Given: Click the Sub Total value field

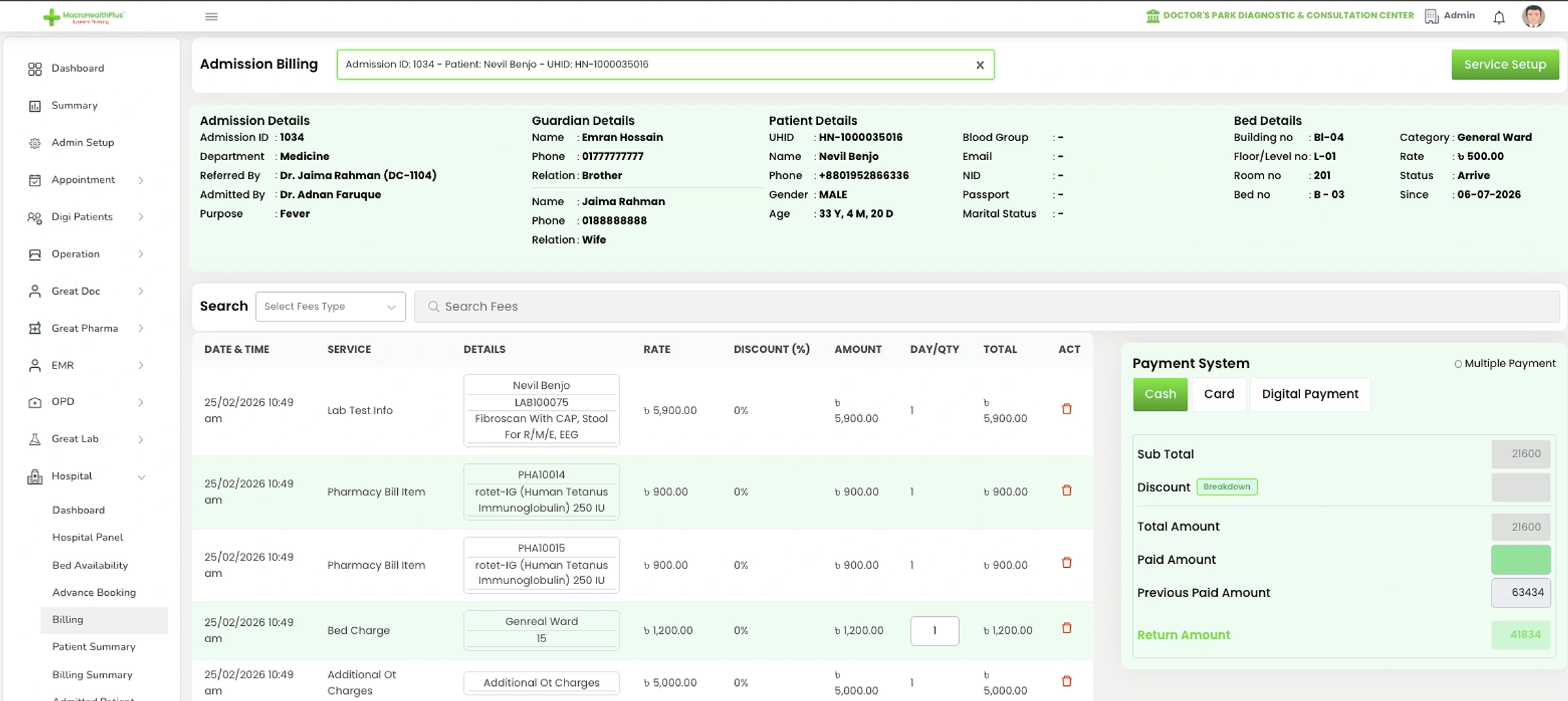Looking at the screenshot, I should click(x=1520, y=454).
